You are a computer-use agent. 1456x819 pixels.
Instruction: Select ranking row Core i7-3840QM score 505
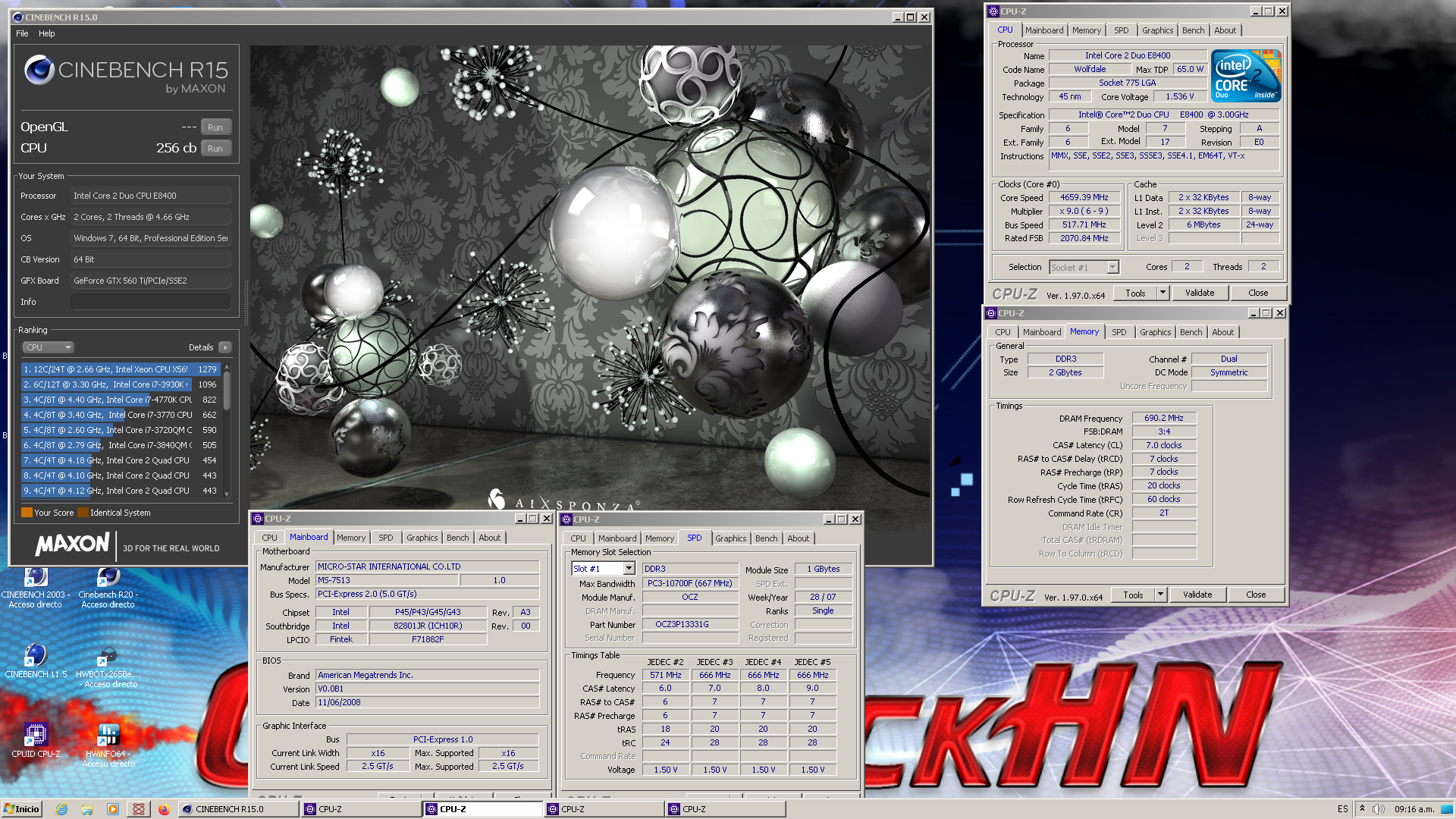(120, 445)
